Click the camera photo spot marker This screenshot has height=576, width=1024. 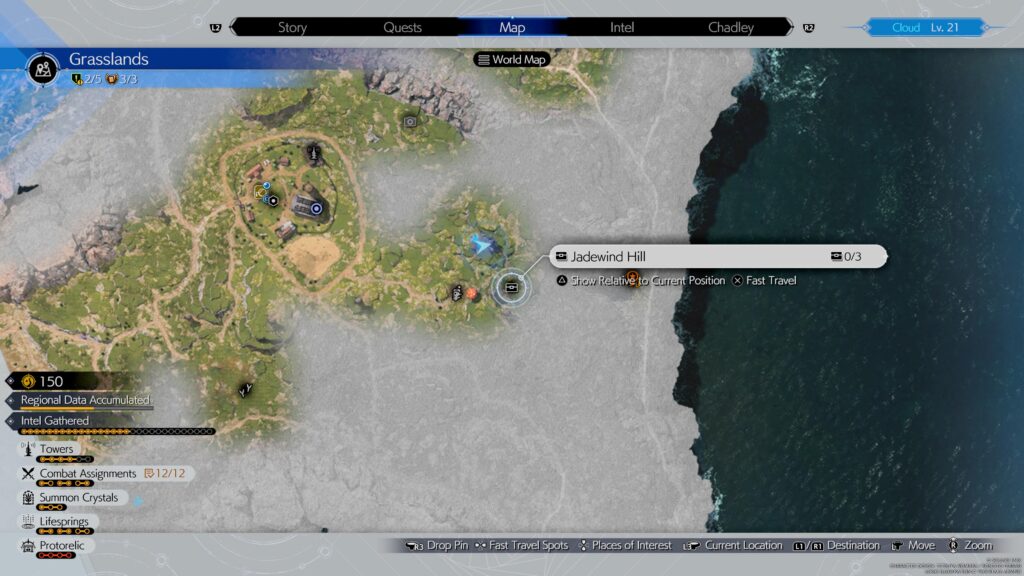[410, 122]
